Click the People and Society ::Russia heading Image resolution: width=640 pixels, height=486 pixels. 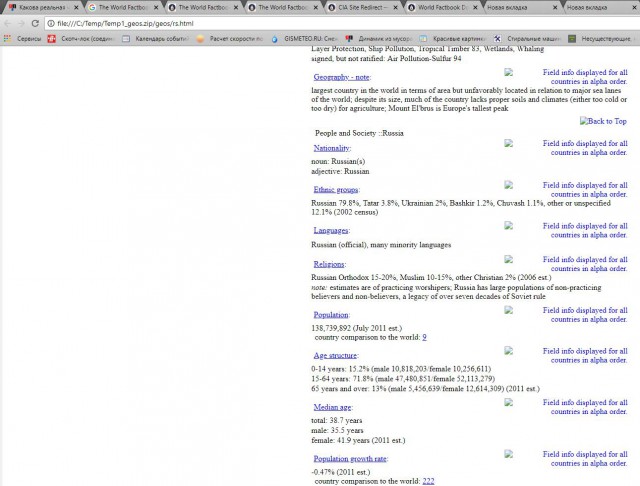359,133
